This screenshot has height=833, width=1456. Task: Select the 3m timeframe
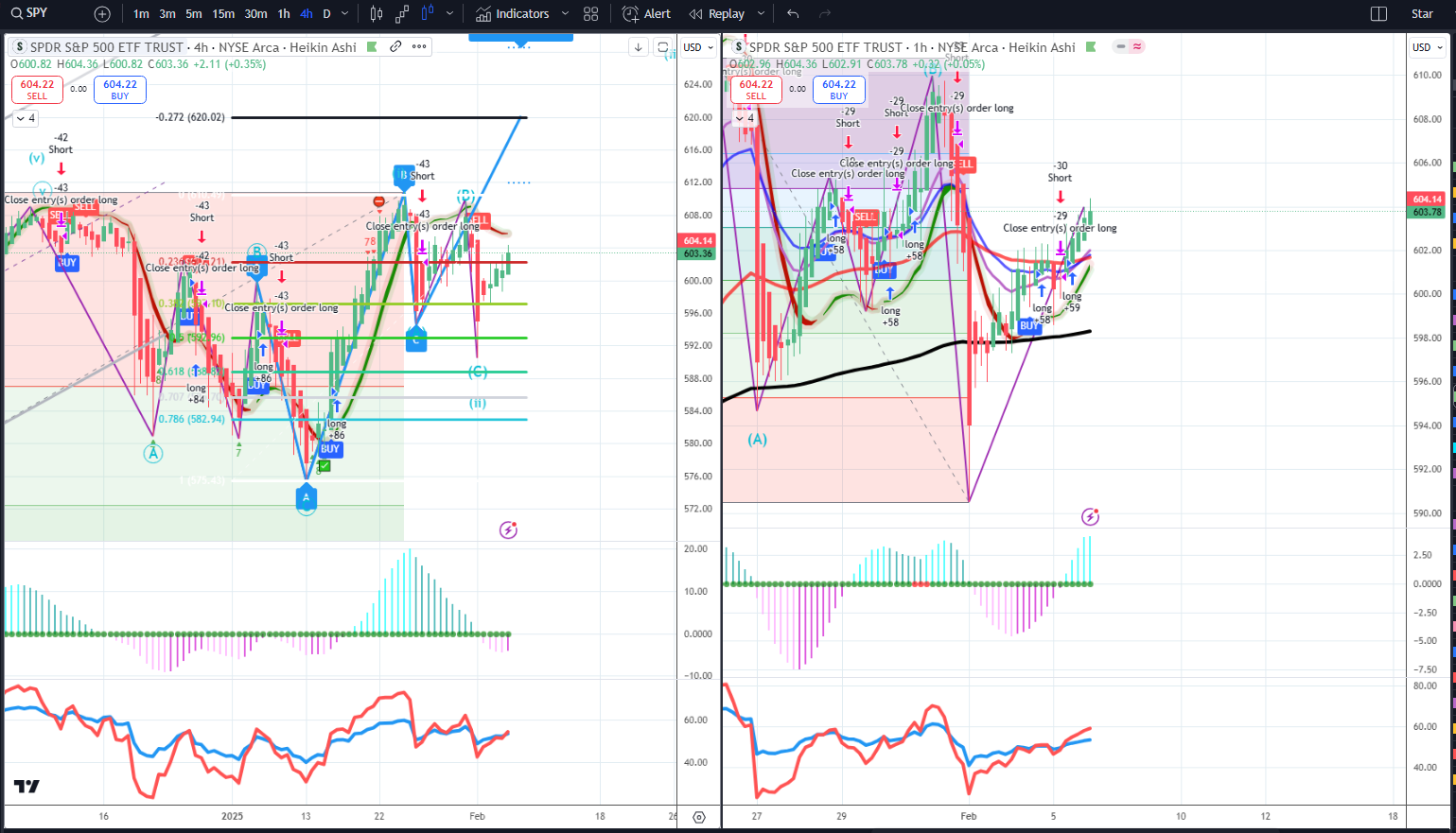[x=167, y=14]
